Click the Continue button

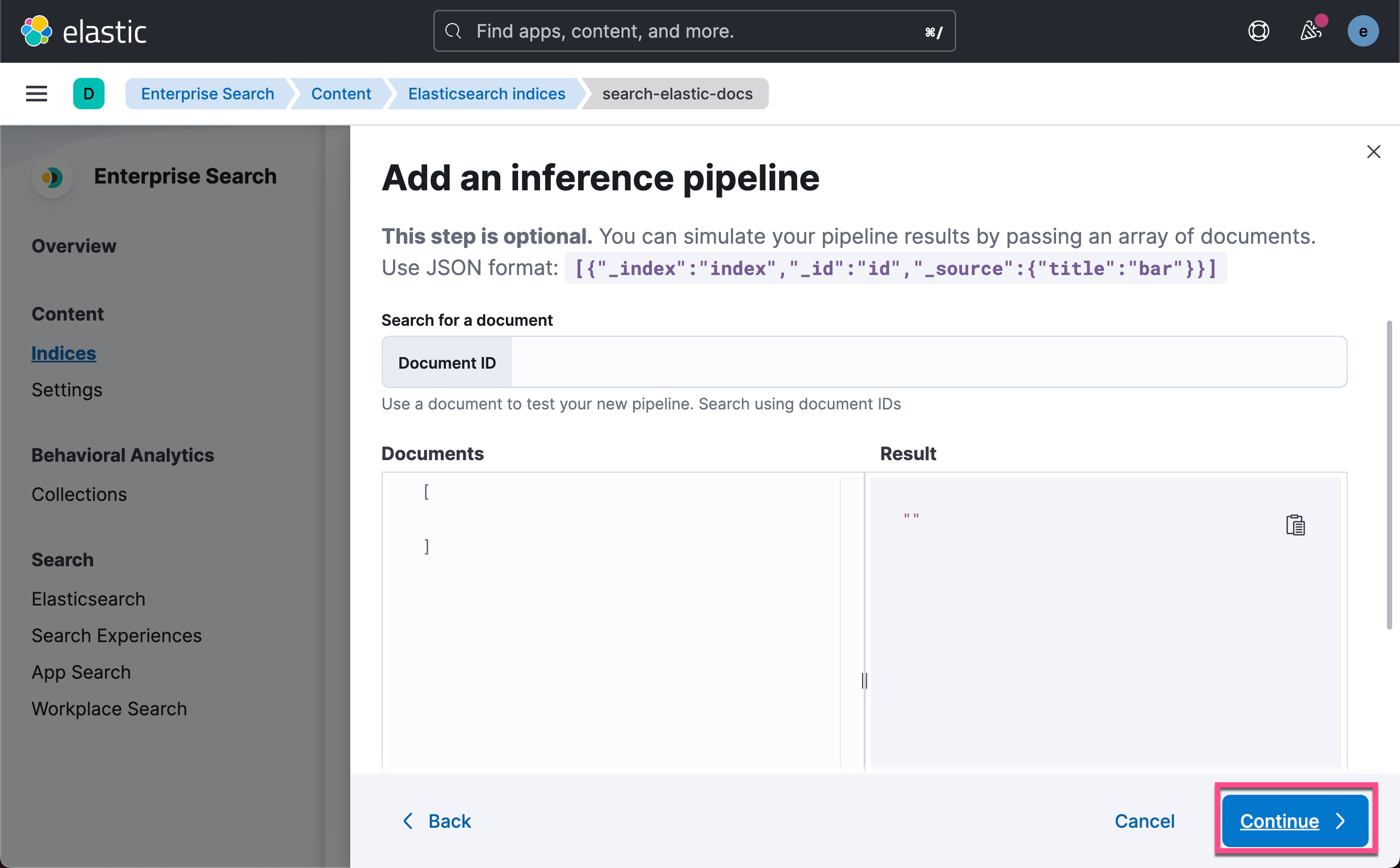1295,821
